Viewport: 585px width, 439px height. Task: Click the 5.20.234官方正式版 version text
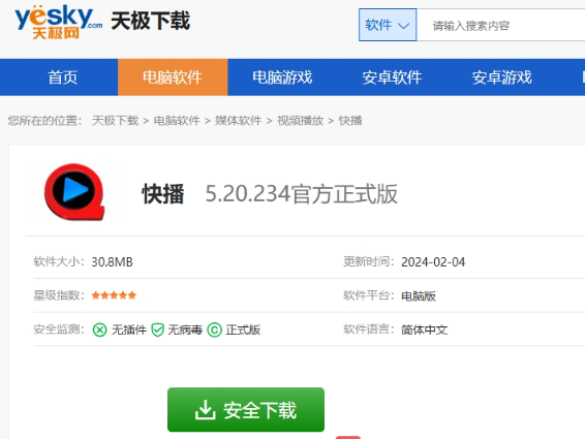[301, 194]
